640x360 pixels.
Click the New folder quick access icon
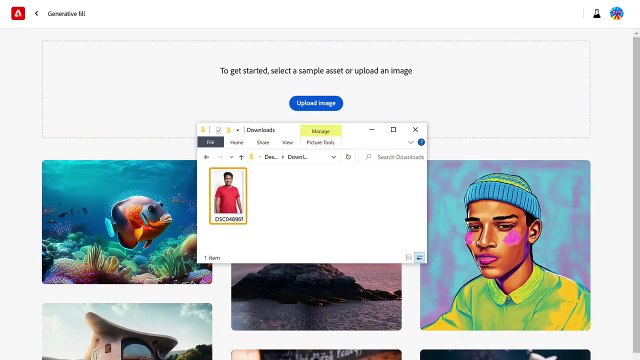coord(229,130)
